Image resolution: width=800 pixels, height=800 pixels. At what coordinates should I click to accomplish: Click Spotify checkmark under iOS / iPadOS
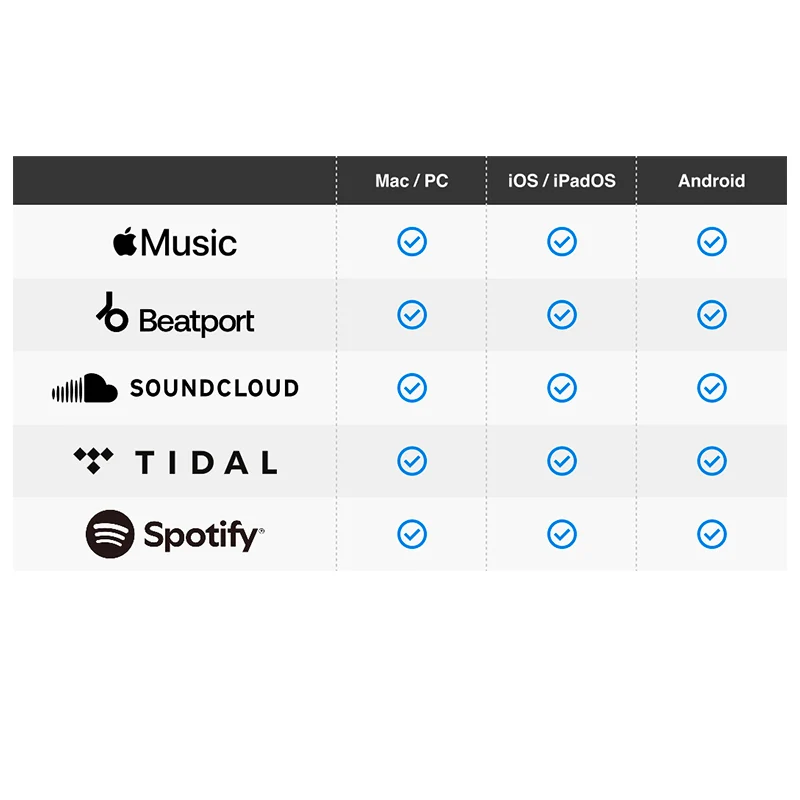point(562,534)
